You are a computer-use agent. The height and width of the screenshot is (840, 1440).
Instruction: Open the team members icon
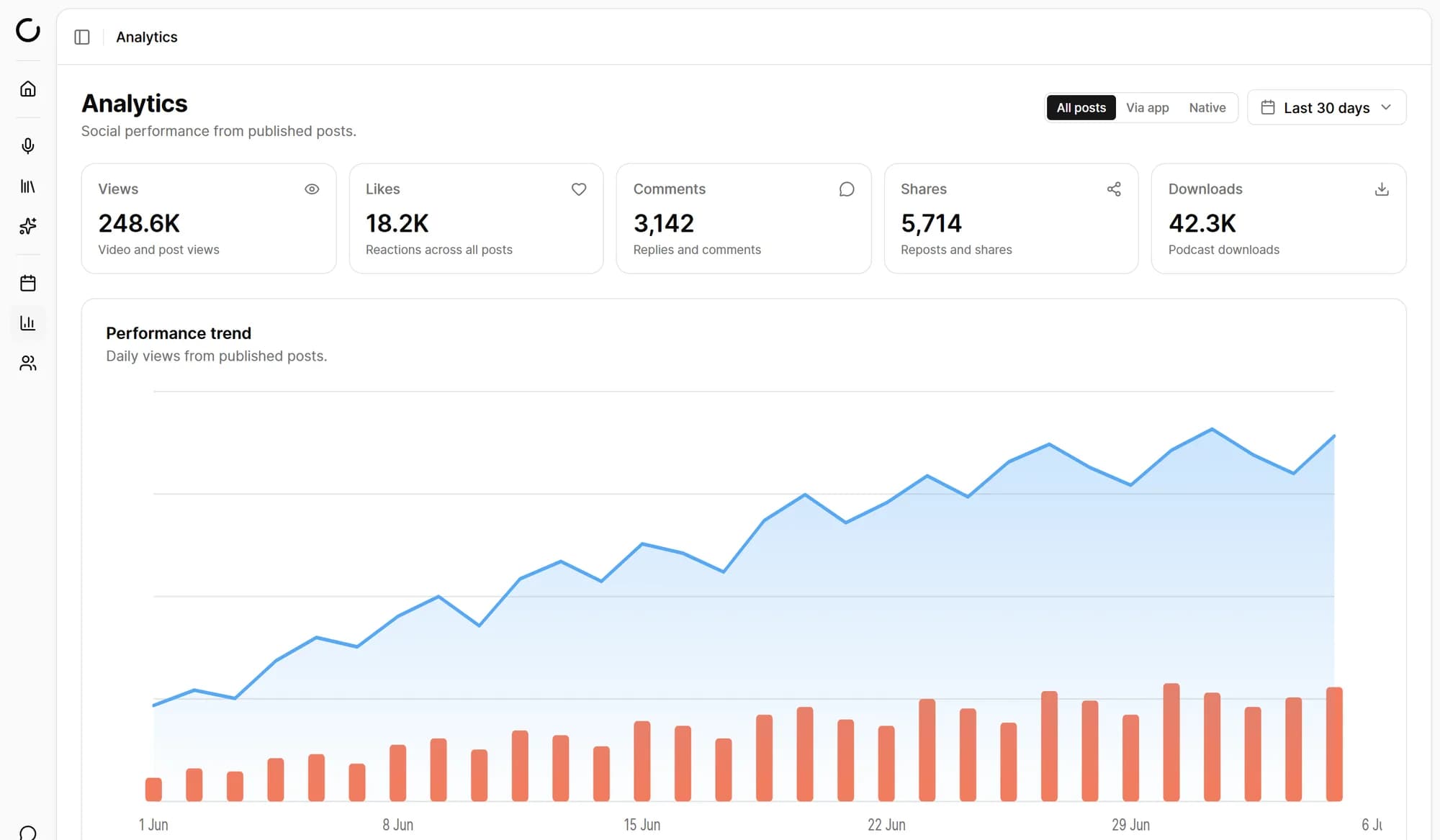pos(28,363)
